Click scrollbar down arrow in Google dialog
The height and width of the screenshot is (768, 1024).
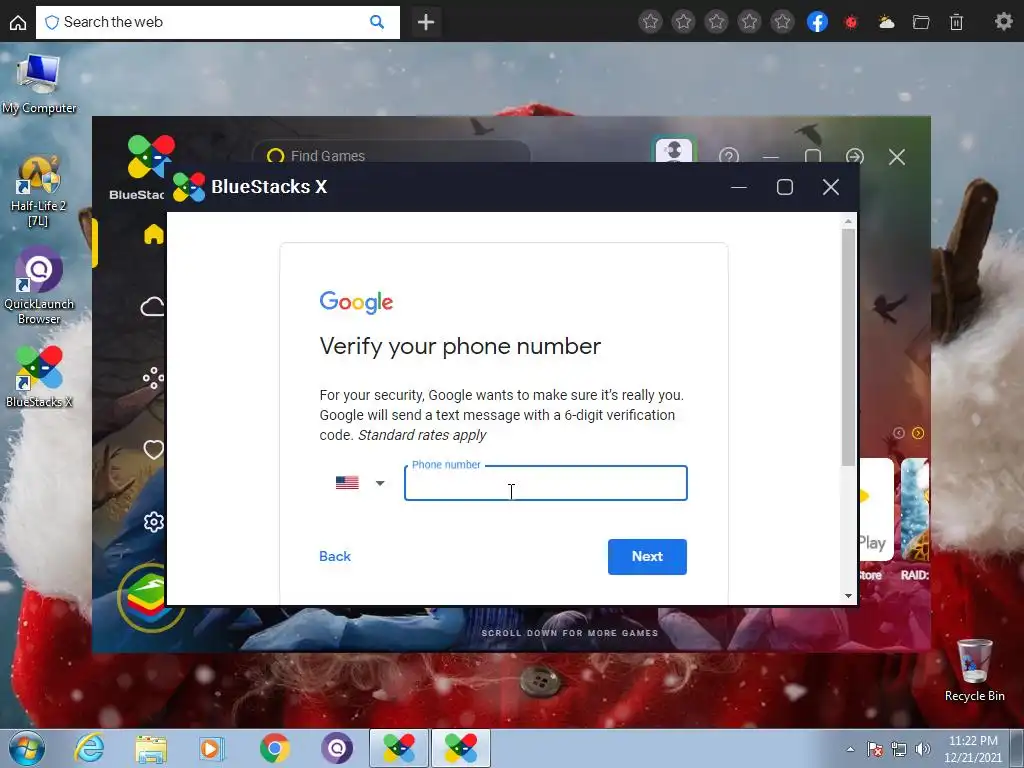tap(848, 596)
